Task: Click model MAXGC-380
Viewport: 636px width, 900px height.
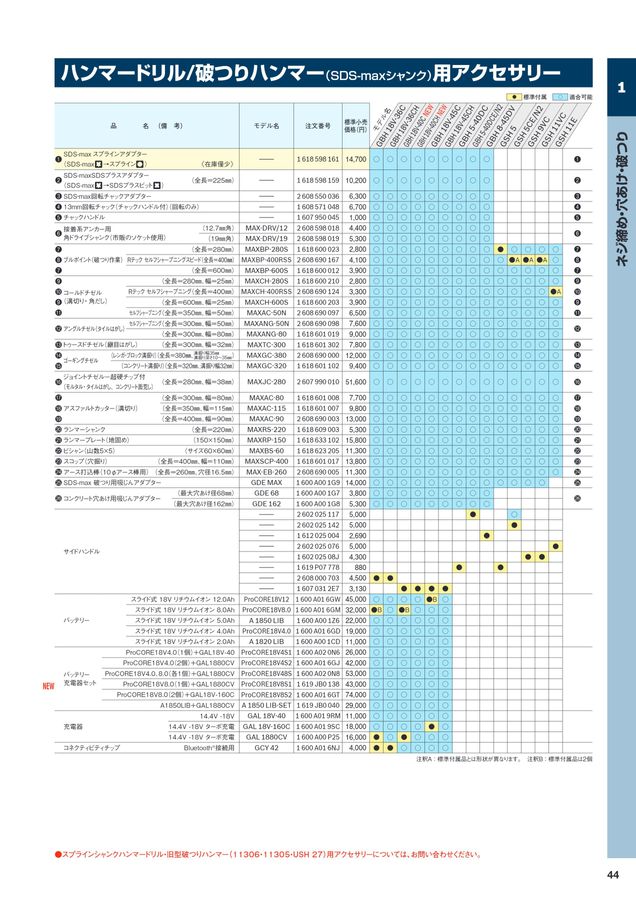Action: 266,355
